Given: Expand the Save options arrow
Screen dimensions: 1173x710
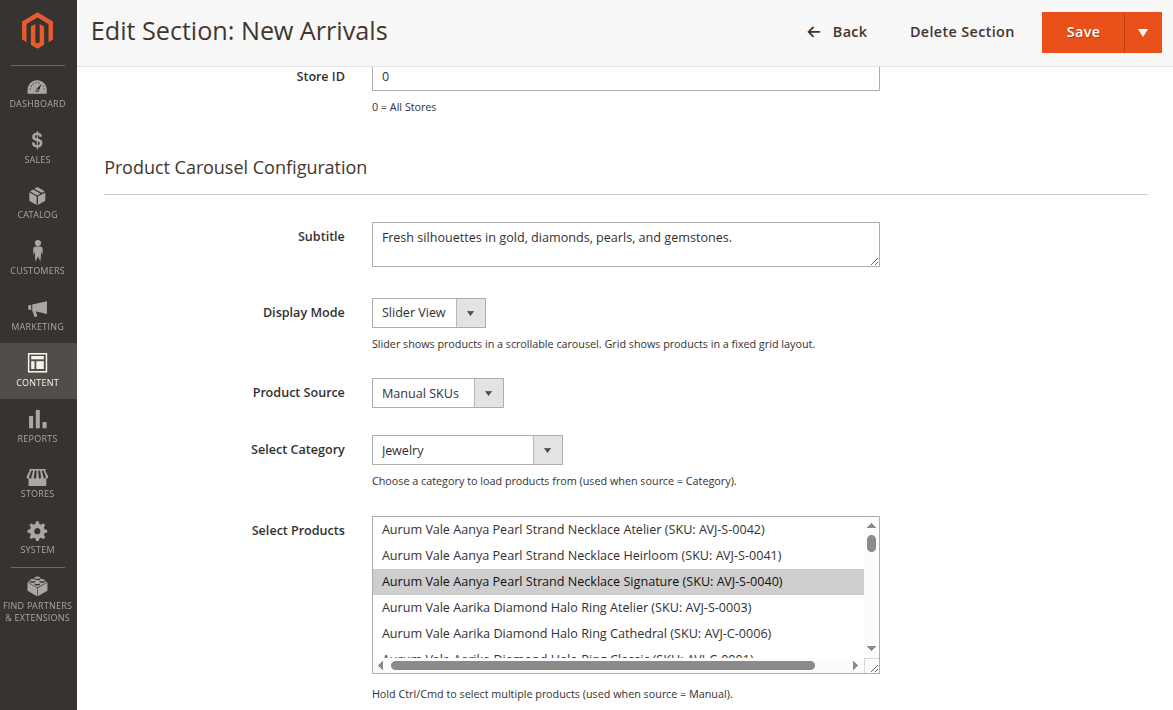Looking at the screenshot, I should pos(1143,32).
